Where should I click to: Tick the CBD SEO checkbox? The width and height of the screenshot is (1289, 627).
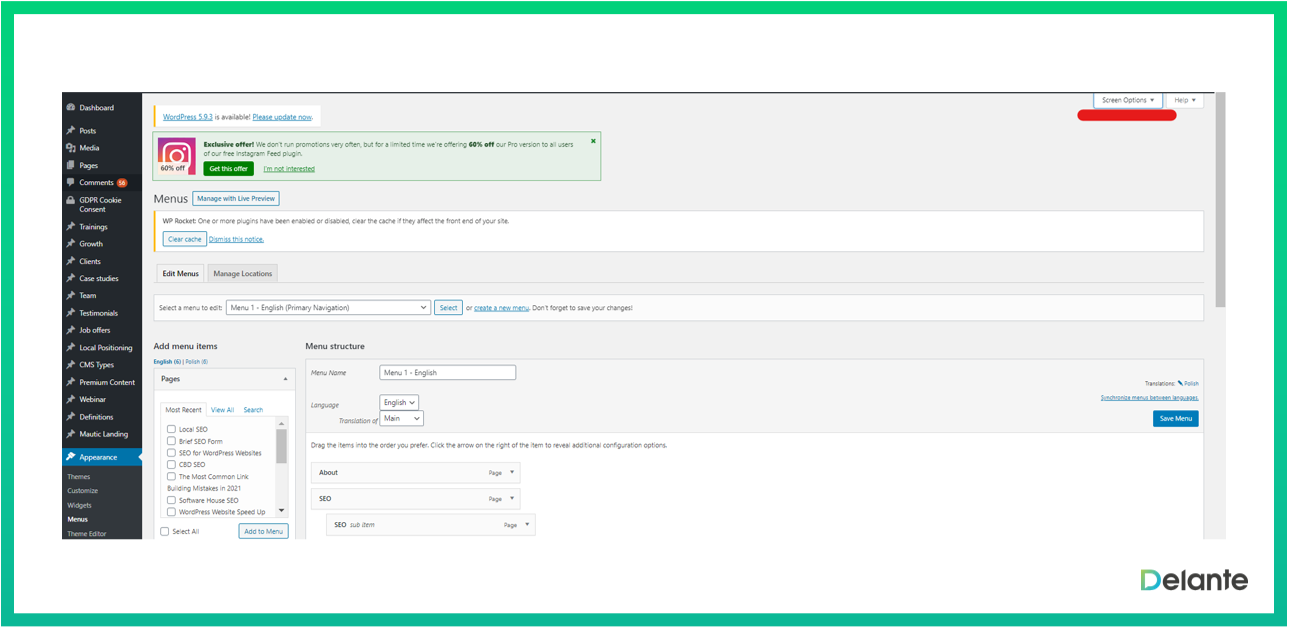point(171,465)
